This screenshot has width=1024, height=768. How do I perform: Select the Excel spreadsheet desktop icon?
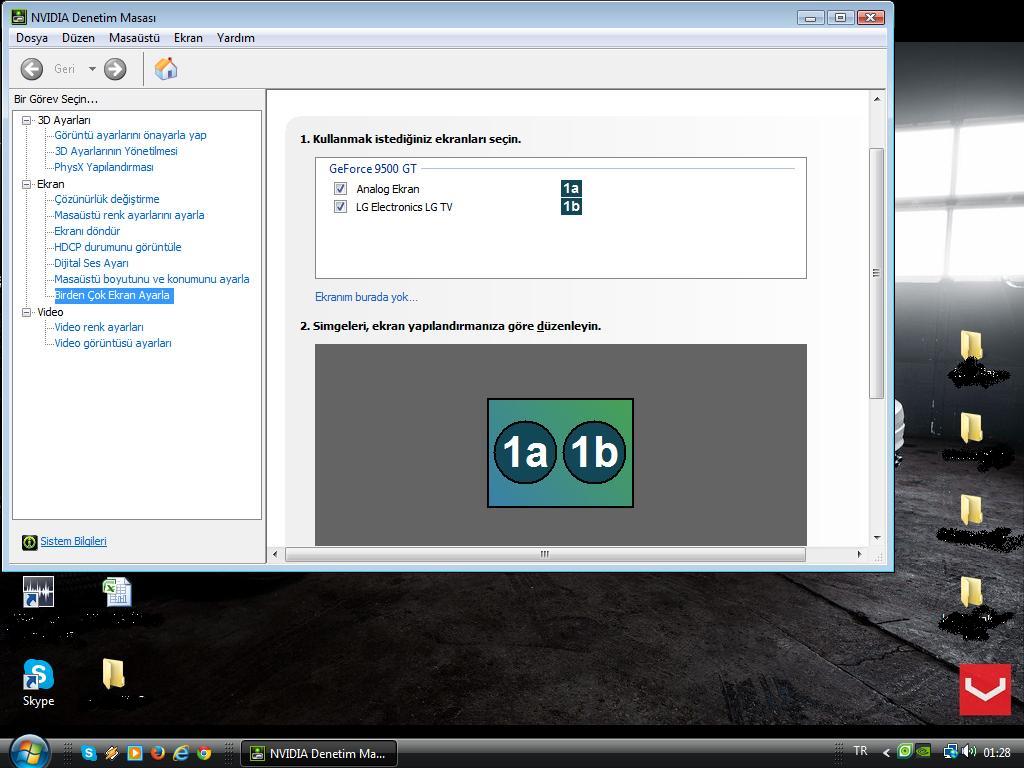tap(118, 592)
